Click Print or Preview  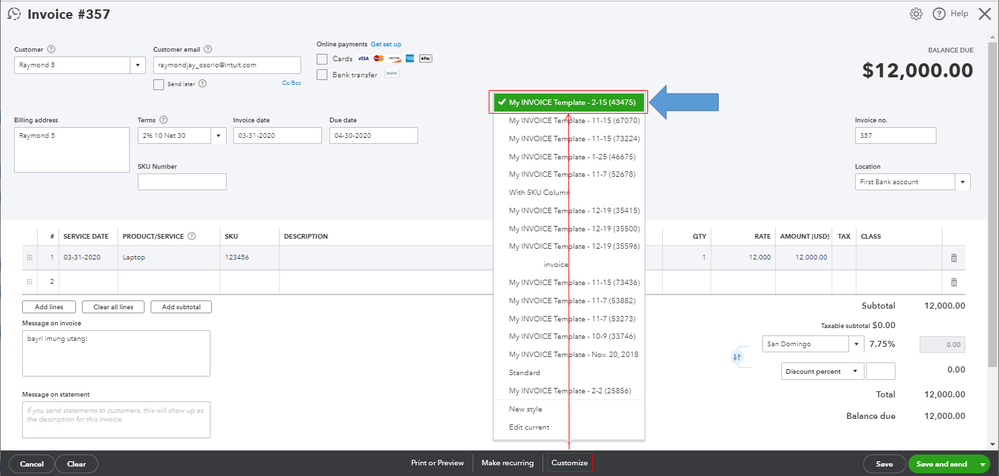pyautogui.click(x=437, y=463)
